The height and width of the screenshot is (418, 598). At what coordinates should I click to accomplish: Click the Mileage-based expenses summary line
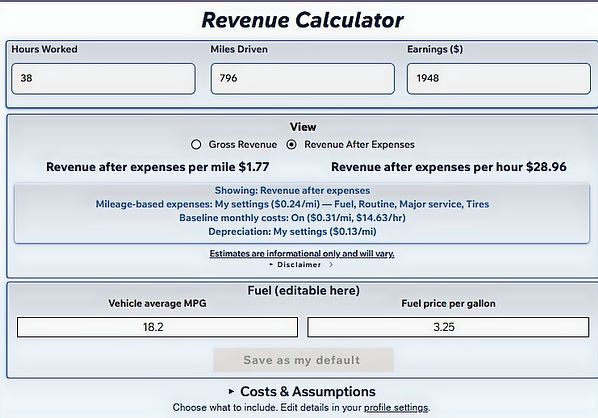292,204
